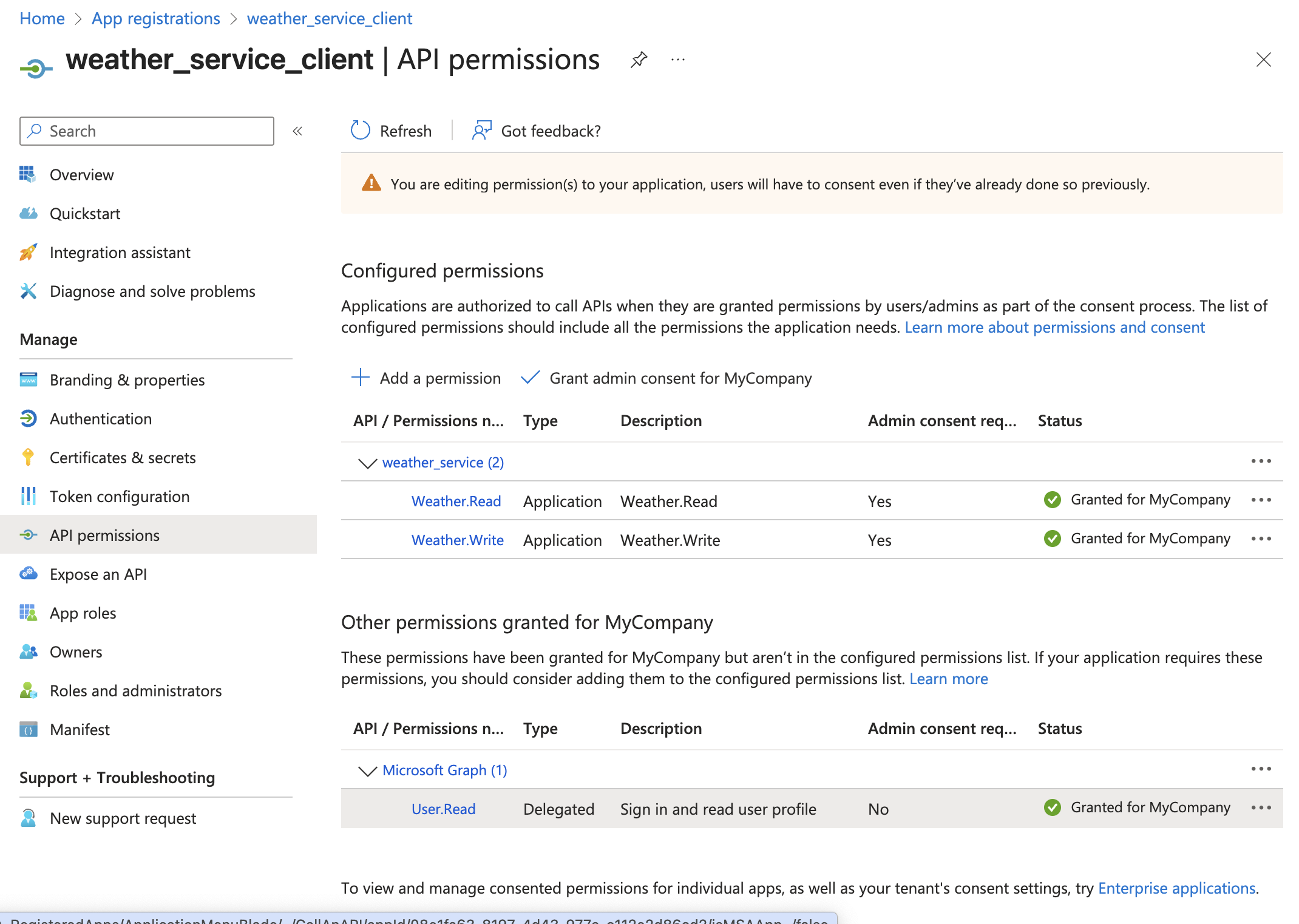Click the warning triangle in the banner
Viewport: 1299px width, 924px height.
[371, 183]
